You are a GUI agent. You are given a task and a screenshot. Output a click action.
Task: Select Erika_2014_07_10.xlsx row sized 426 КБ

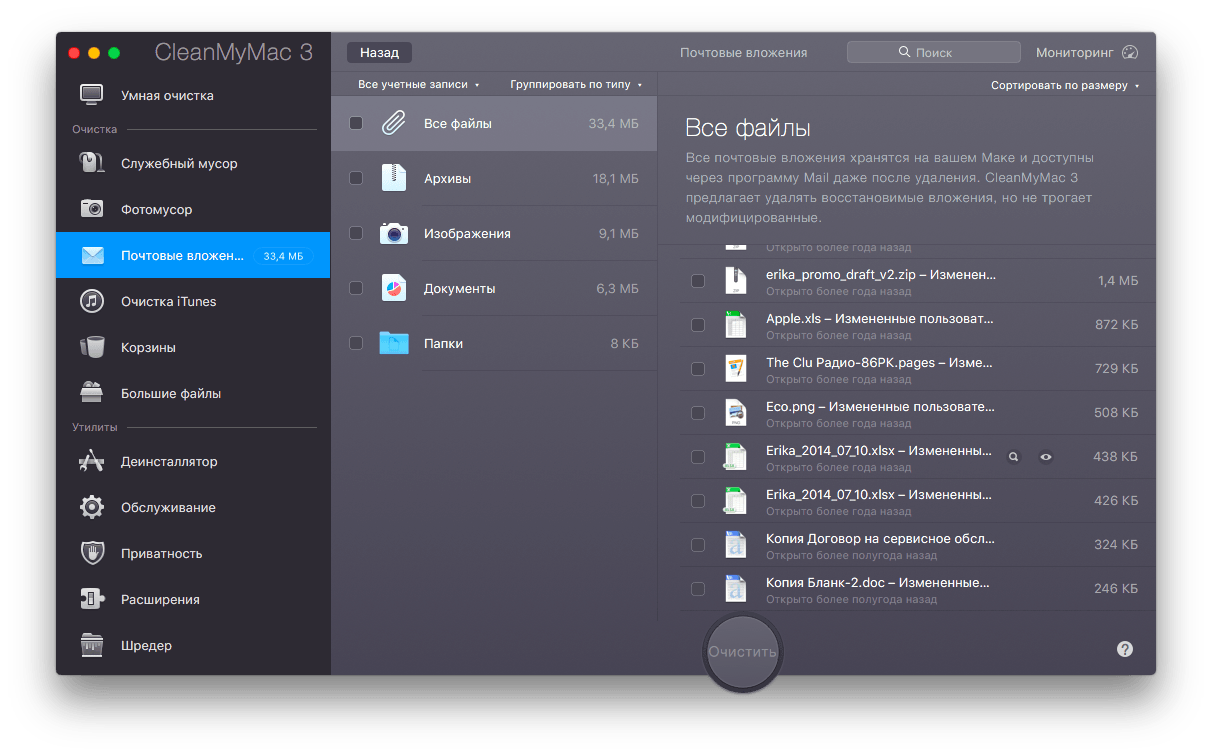tap(917, 501)
